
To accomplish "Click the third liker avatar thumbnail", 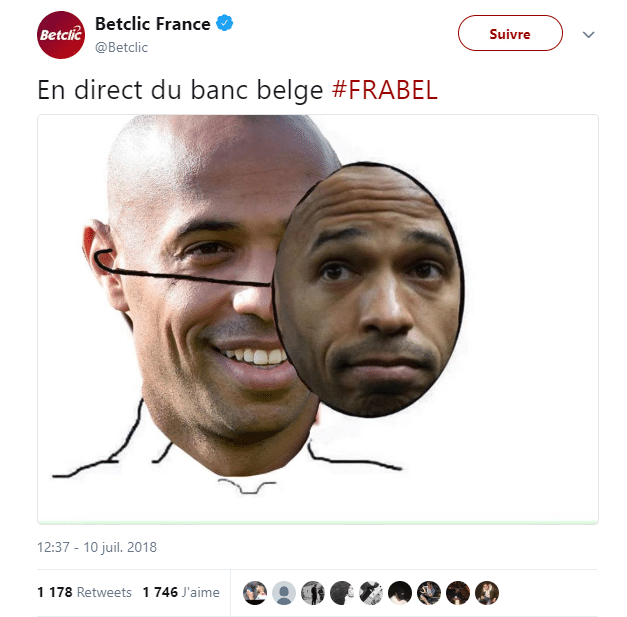I will [x=313, y=593].
